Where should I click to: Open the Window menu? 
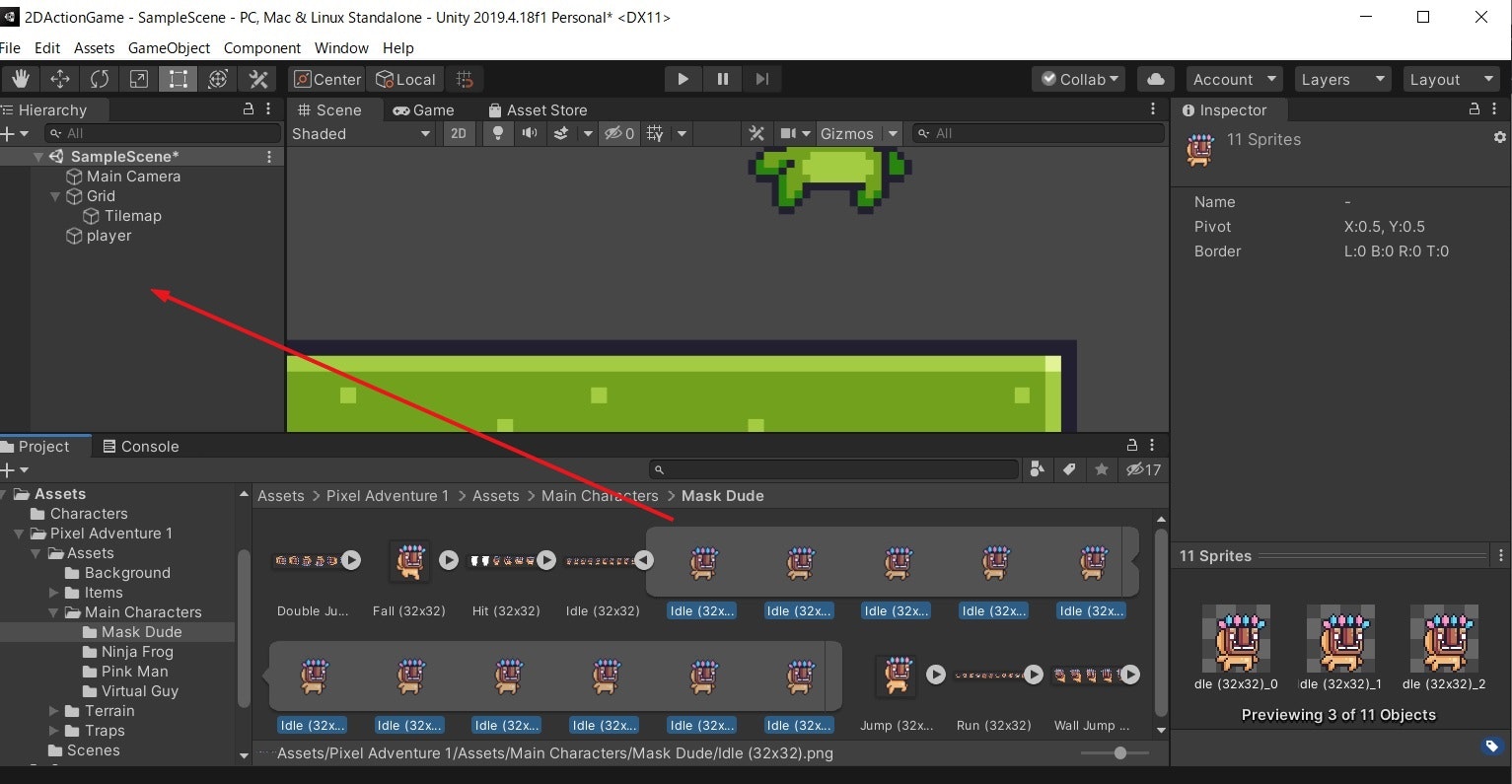click(341, 47)
